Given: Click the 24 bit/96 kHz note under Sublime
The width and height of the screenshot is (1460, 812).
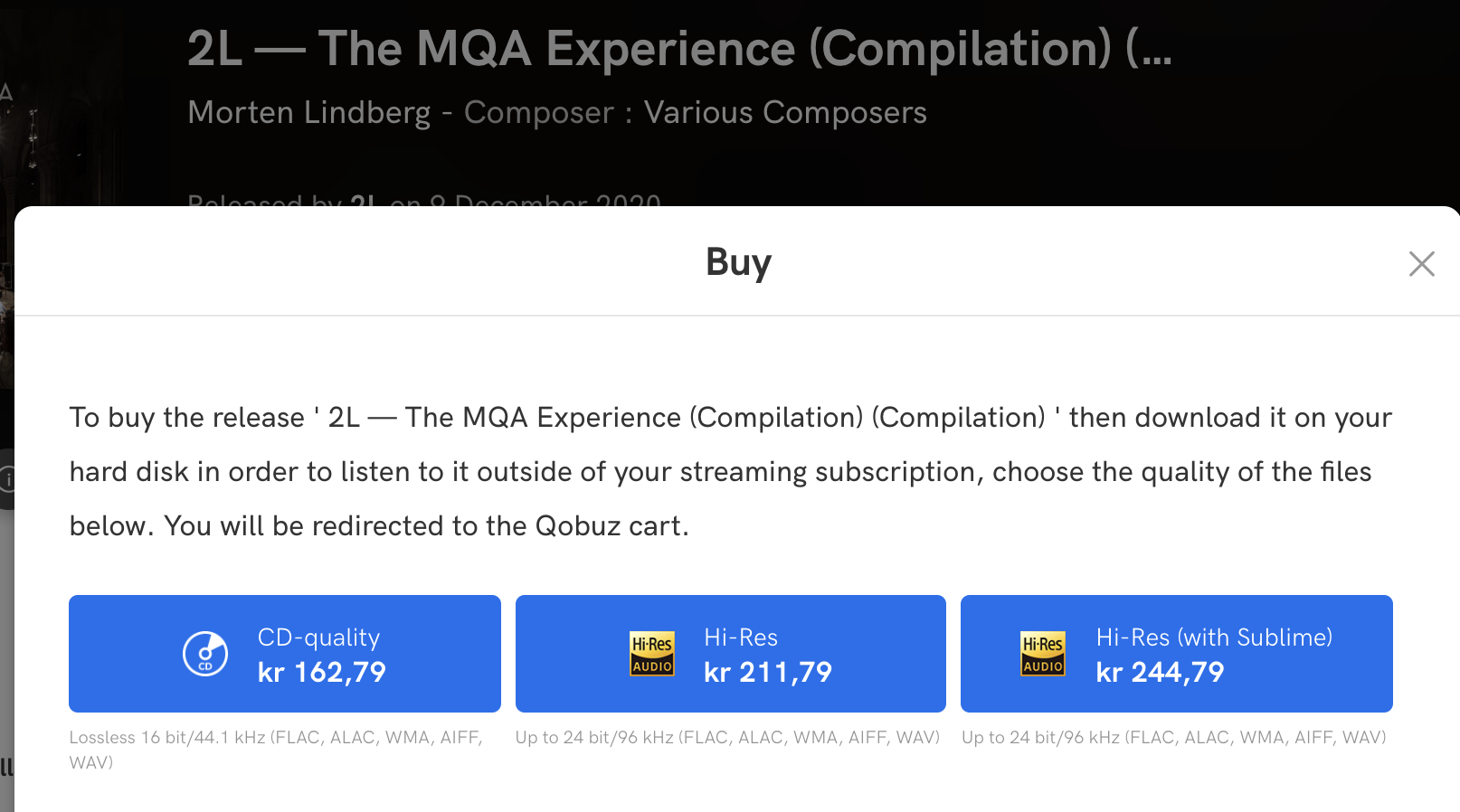Looking at the screenshot, I should (x=1173, y=738).
